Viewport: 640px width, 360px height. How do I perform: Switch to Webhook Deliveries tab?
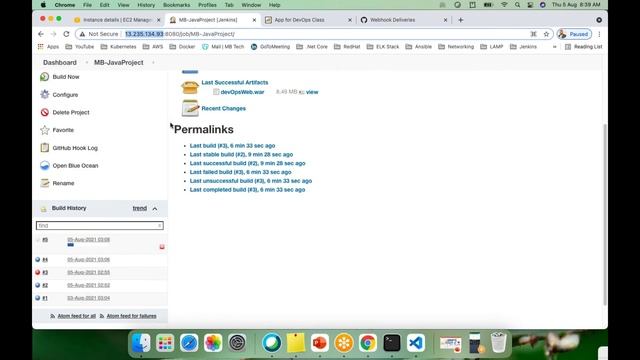tap(403, 20)
